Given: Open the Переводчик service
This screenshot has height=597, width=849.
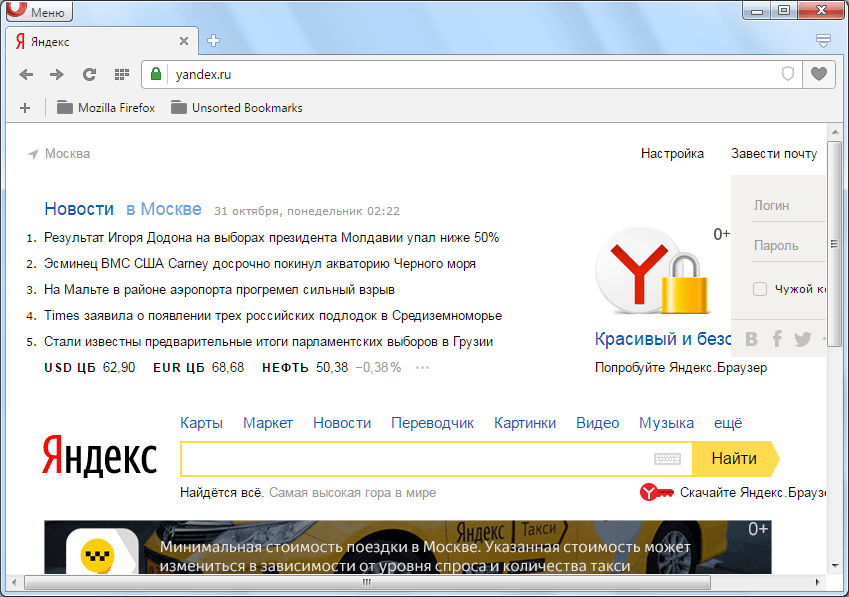Looking at the screenshot, I should pos(433,423).
